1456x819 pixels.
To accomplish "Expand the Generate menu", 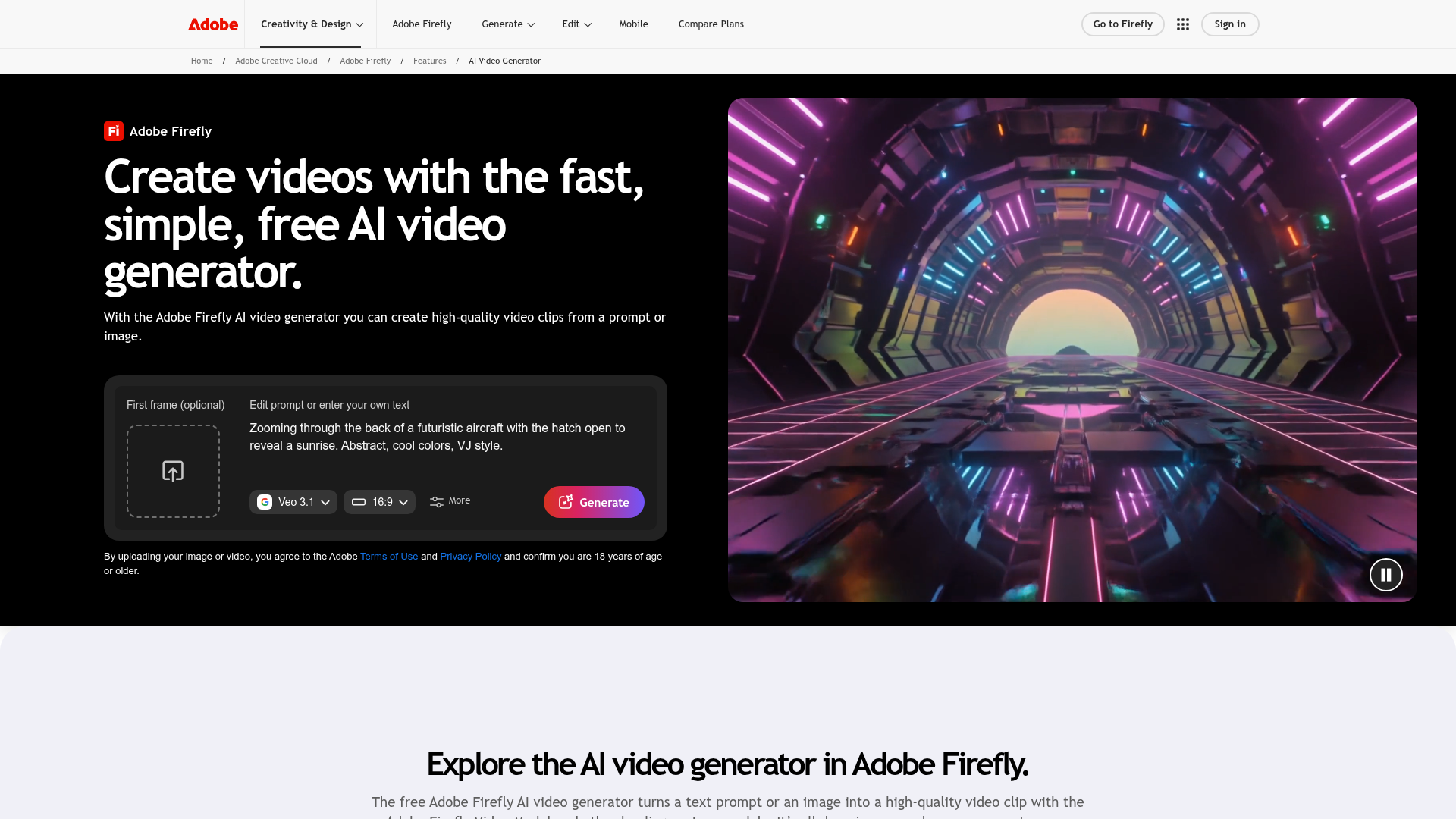I will click(x=508, y=24).
